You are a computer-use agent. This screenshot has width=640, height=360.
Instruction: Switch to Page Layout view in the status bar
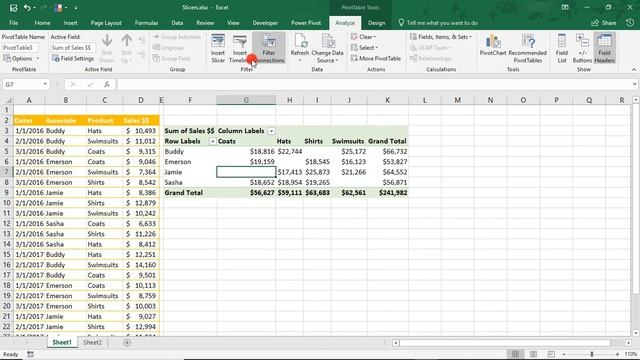pos(533,354)
